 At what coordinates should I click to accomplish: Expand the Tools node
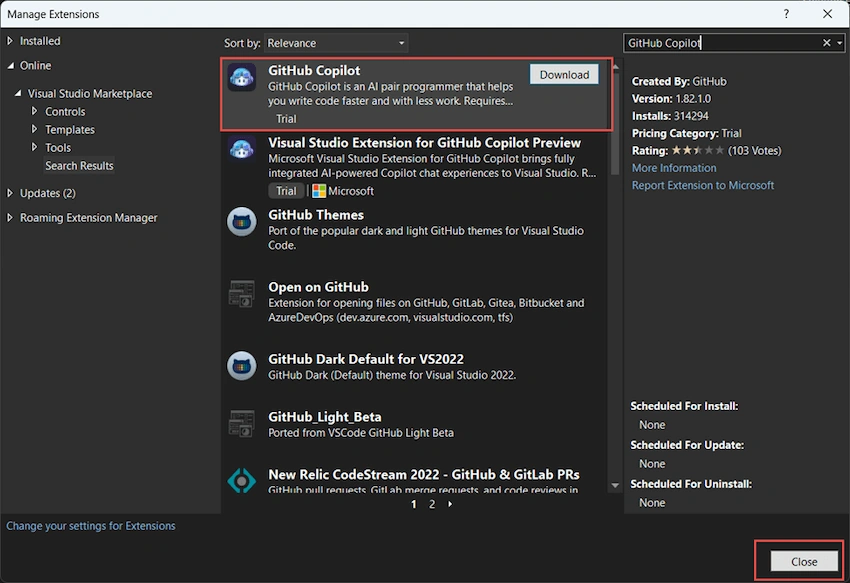(34, 147)
